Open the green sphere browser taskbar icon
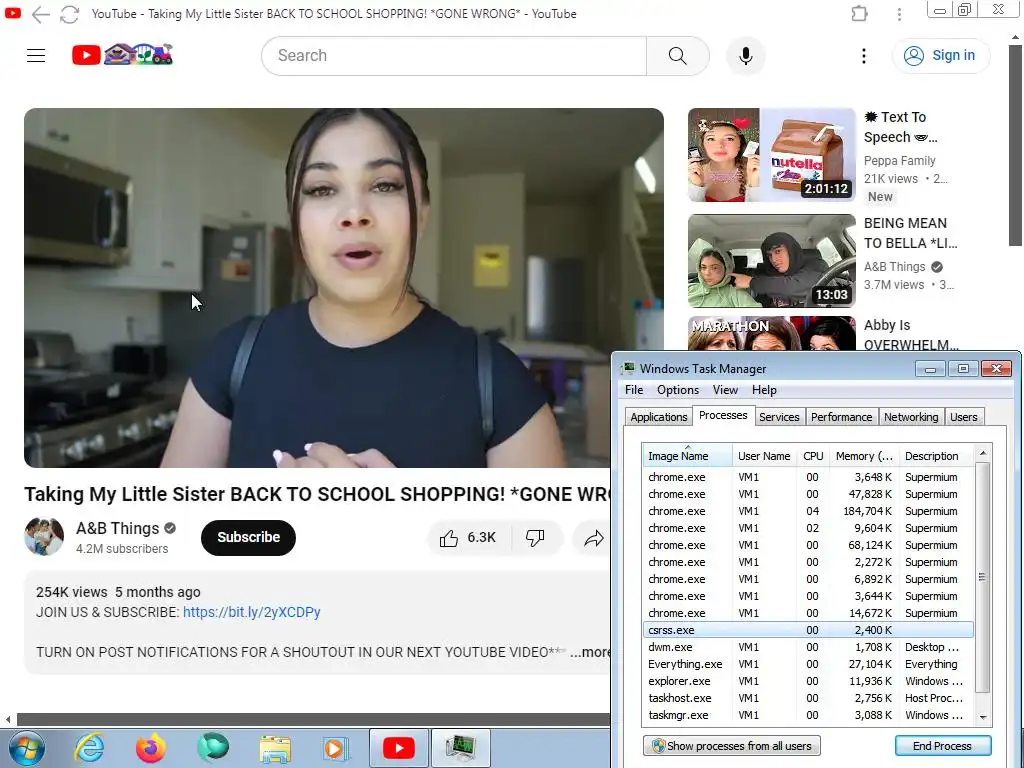The height and width of the screenshot is (768, 1024). 213,748
